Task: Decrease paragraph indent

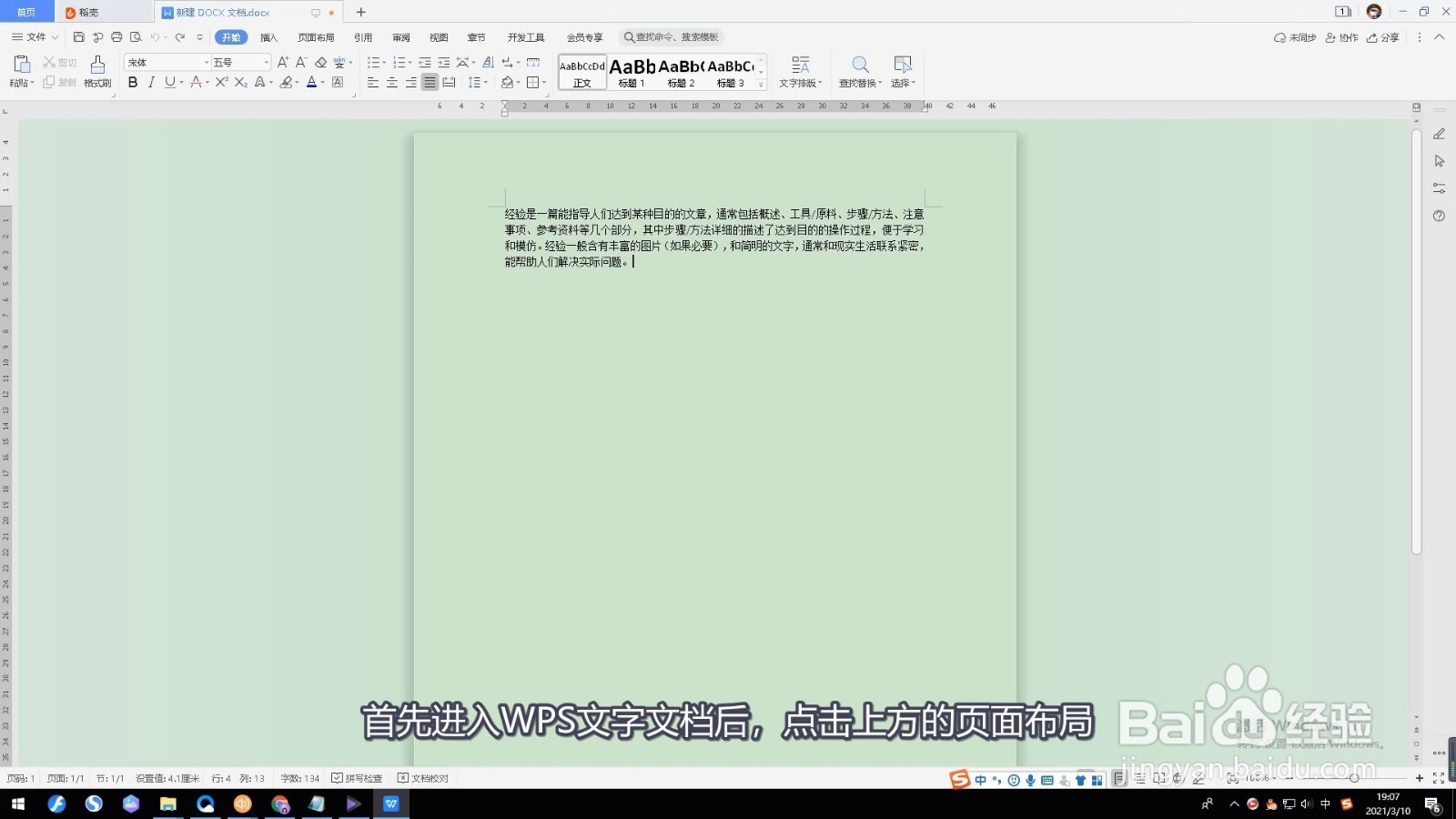Action: point(424,62)
